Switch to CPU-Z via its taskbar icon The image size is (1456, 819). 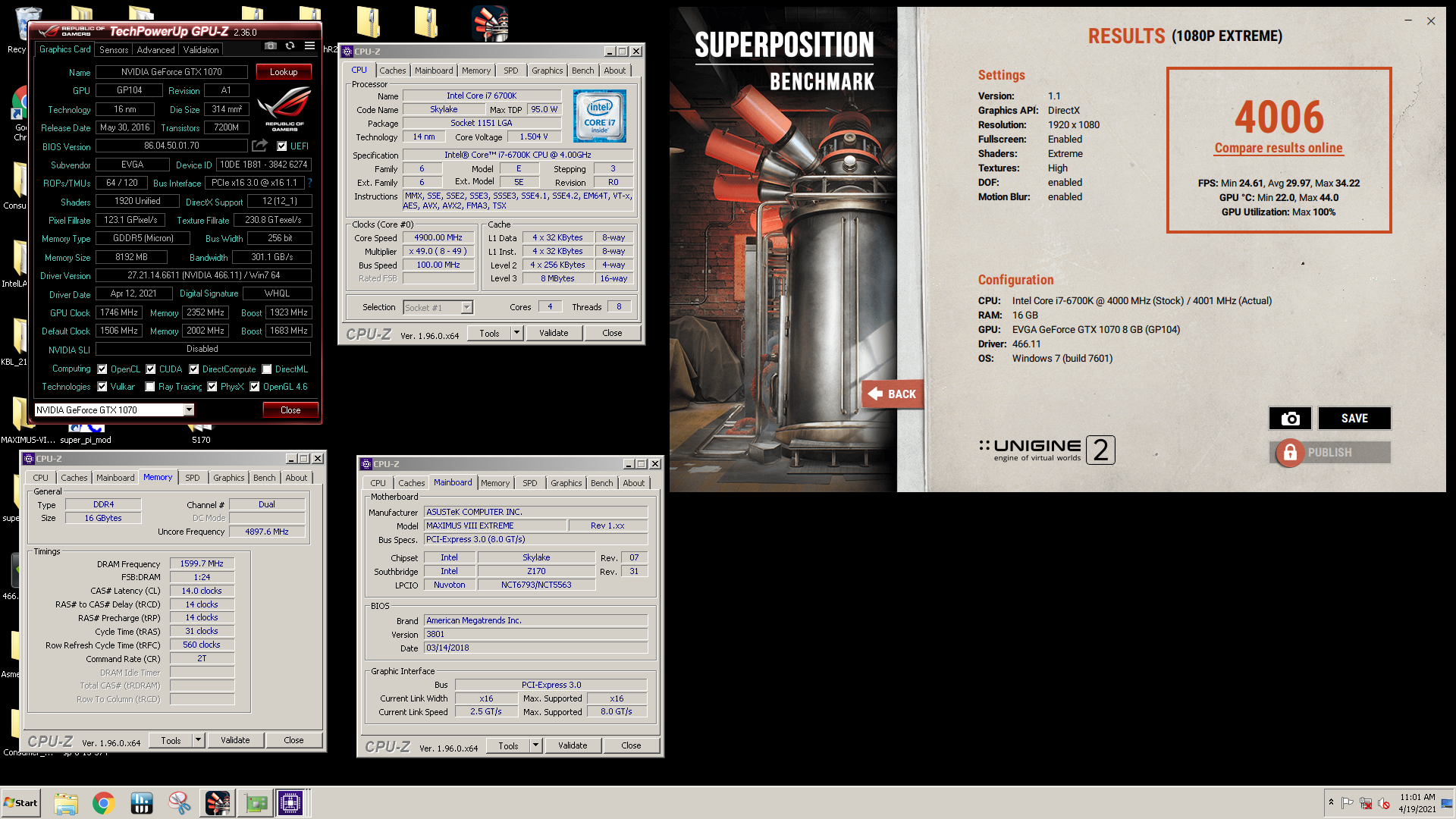[290, 803]
